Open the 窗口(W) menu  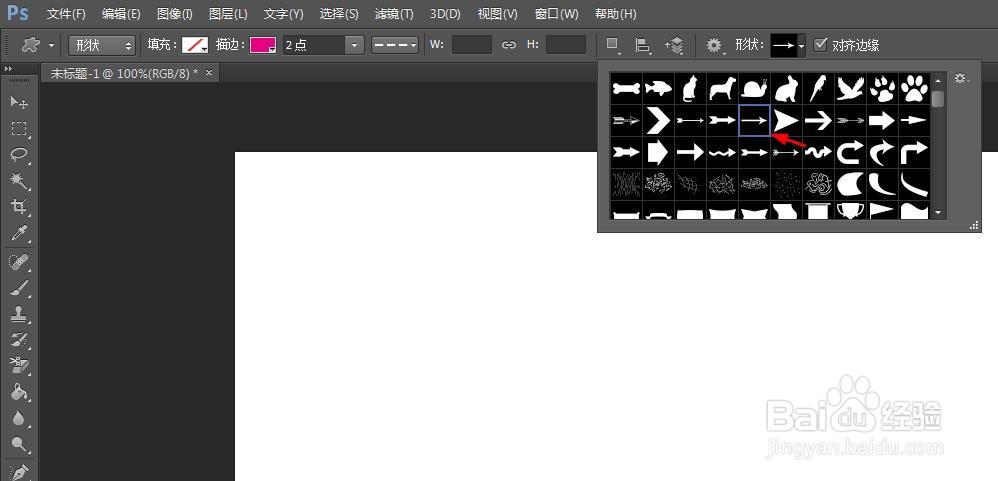click(x=557, y=13)
